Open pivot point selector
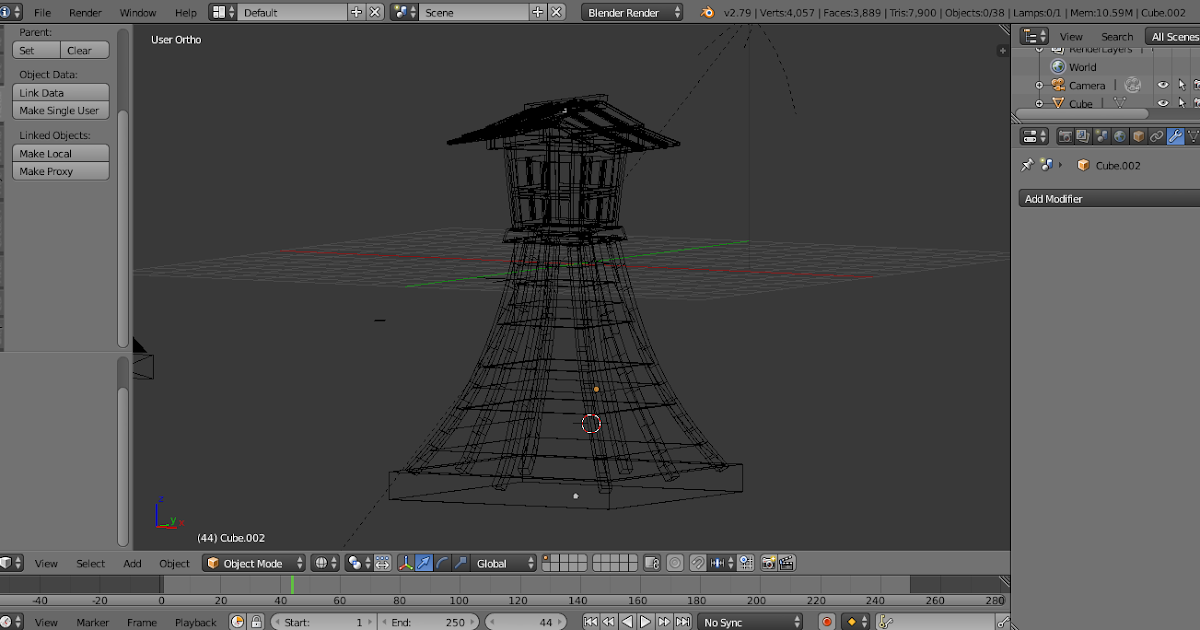1200x630 pixels. click(x=359, y=564)
